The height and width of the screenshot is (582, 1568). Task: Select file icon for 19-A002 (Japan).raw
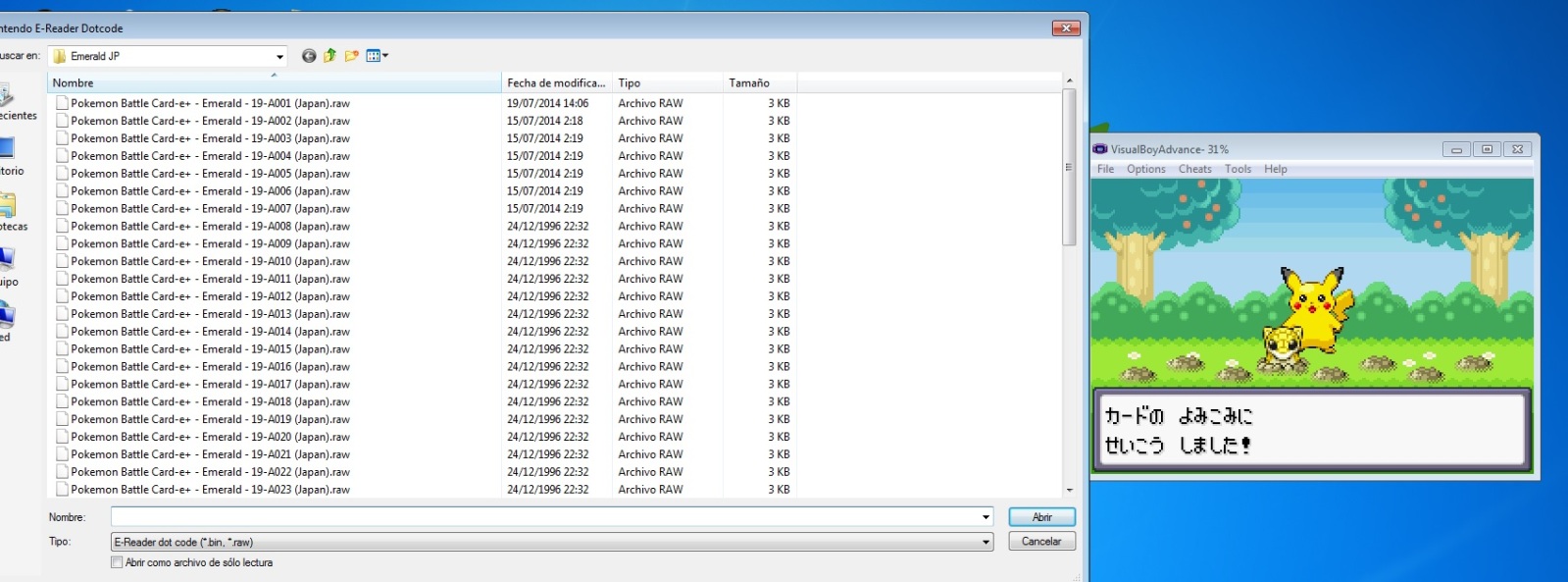click(x=62, y=121)
